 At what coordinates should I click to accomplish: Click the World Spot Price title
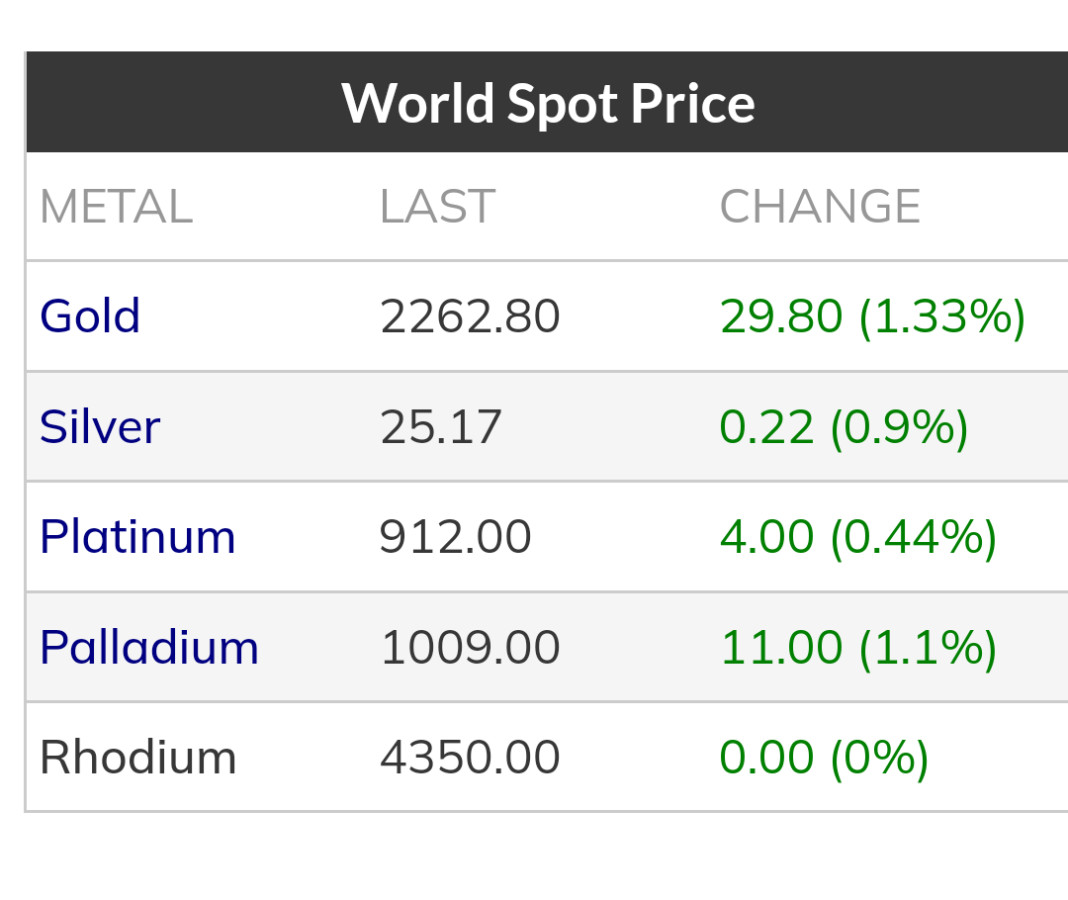click(548, 103)
